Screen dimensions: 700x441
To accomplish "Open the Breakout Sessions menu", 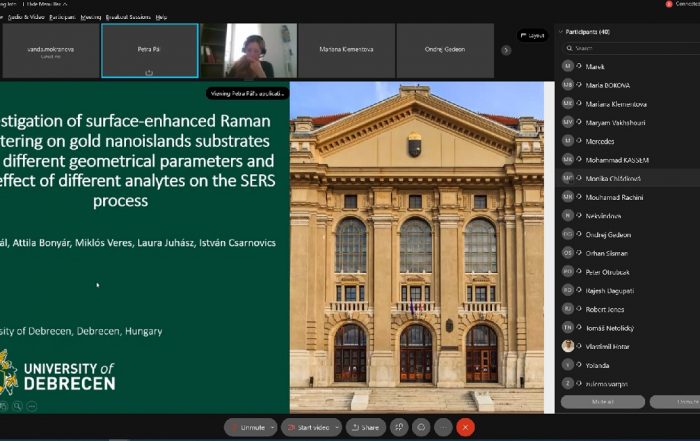I will (x=128, y=17).
